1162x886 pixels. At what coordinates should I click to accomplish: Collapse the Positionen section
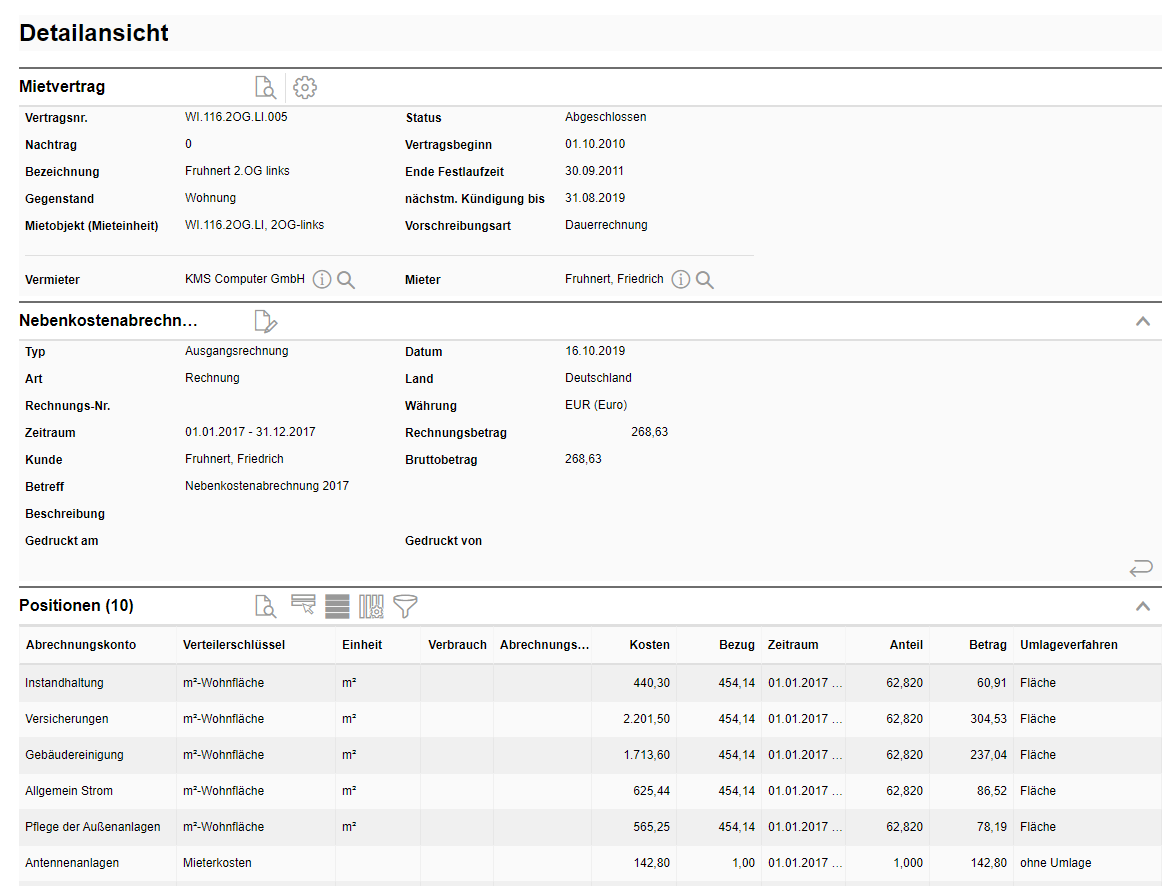pyautogui.click(x=1143, y=606)
